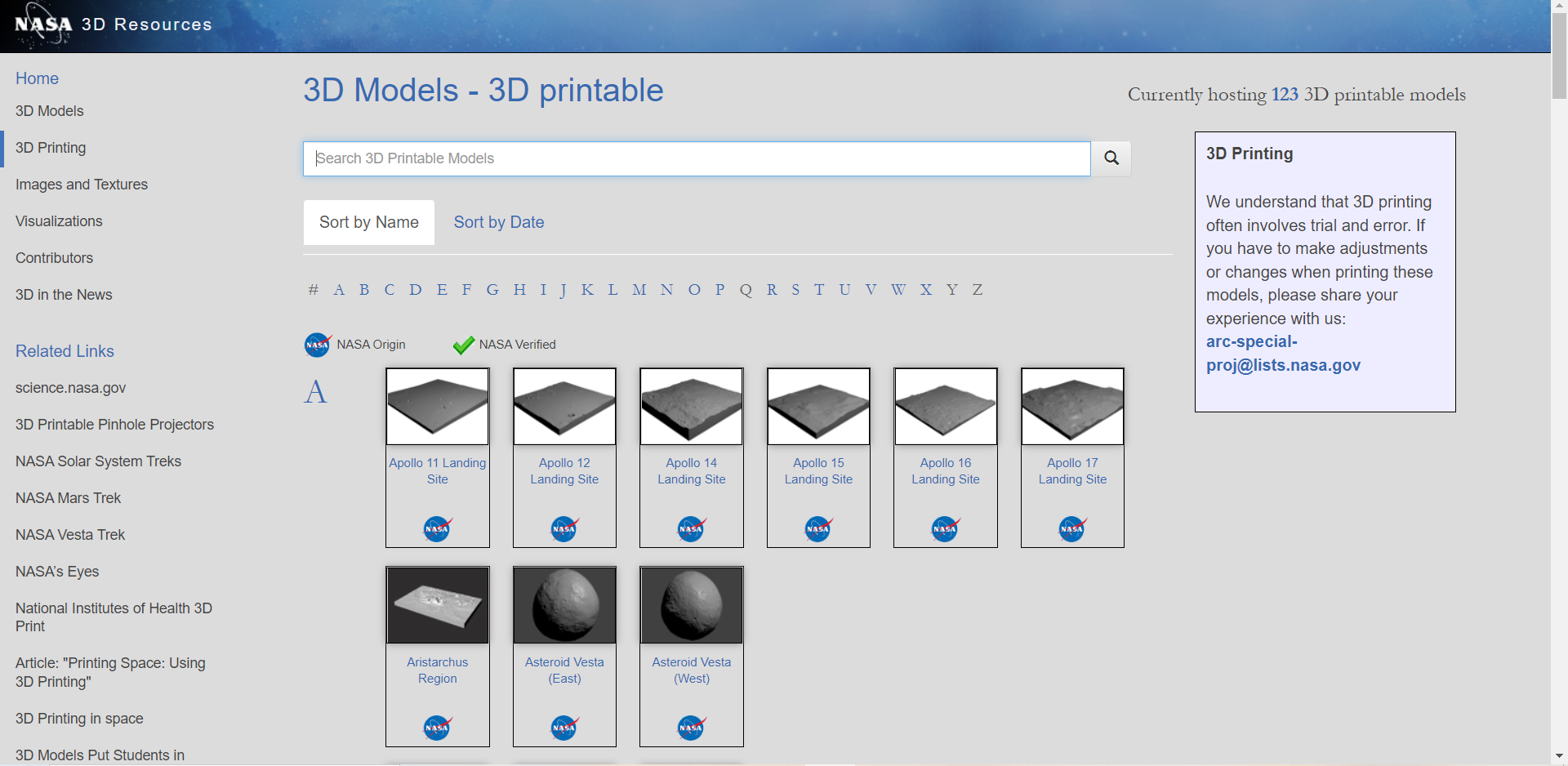The height and width of the screenshot is (766, 1568).
Task: Open the Apollo 14 Landing Site thumbnail
Action: [692, 406]
